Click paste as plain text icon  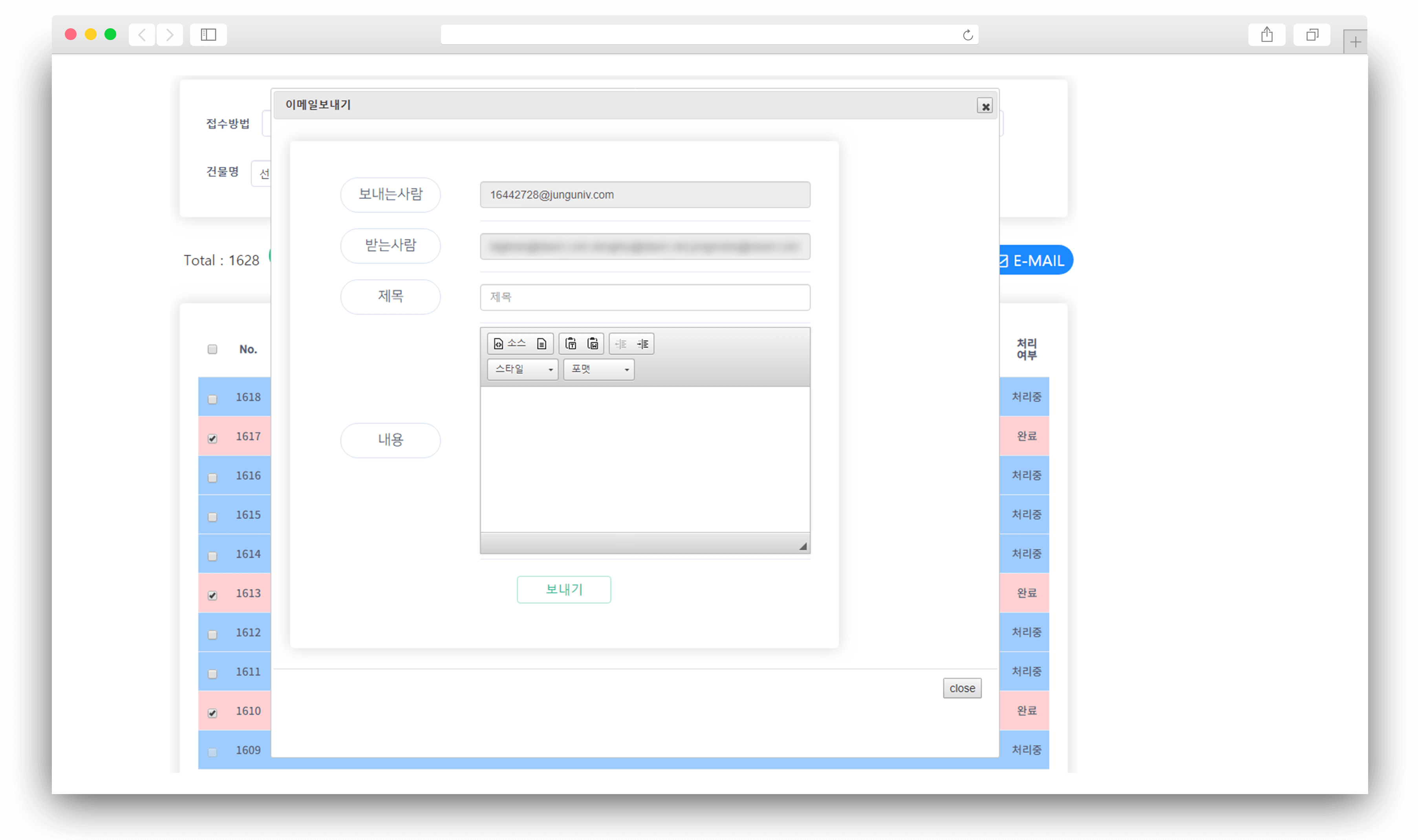coord(571,343)
